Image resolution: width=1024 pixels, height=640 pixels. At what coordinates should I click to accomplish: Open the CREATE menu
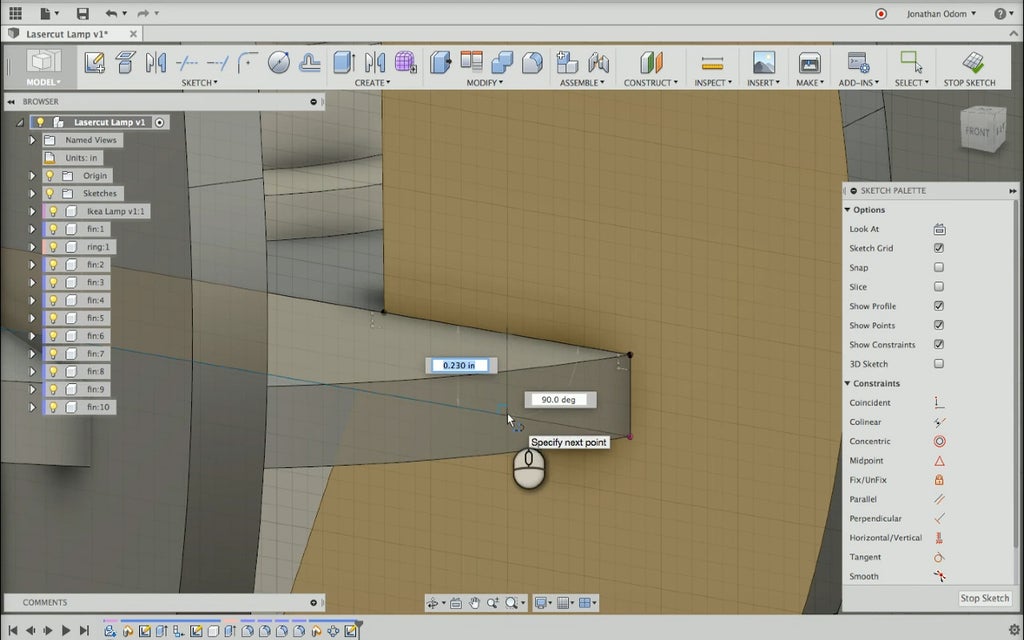372,83
